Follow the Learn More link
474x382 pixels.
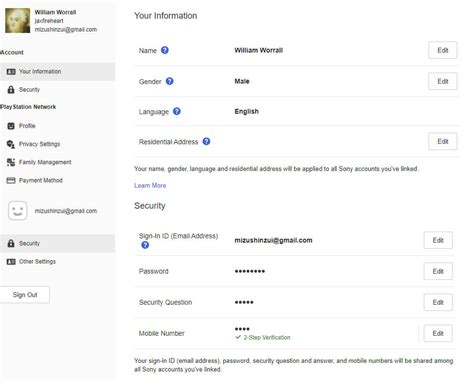(150, 186)
